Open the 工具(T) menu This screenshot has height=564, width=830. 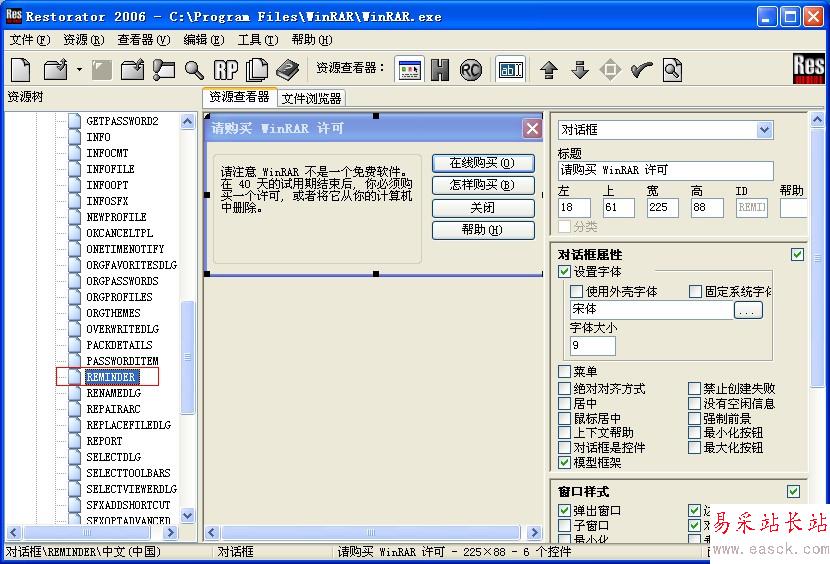(258, 40)
